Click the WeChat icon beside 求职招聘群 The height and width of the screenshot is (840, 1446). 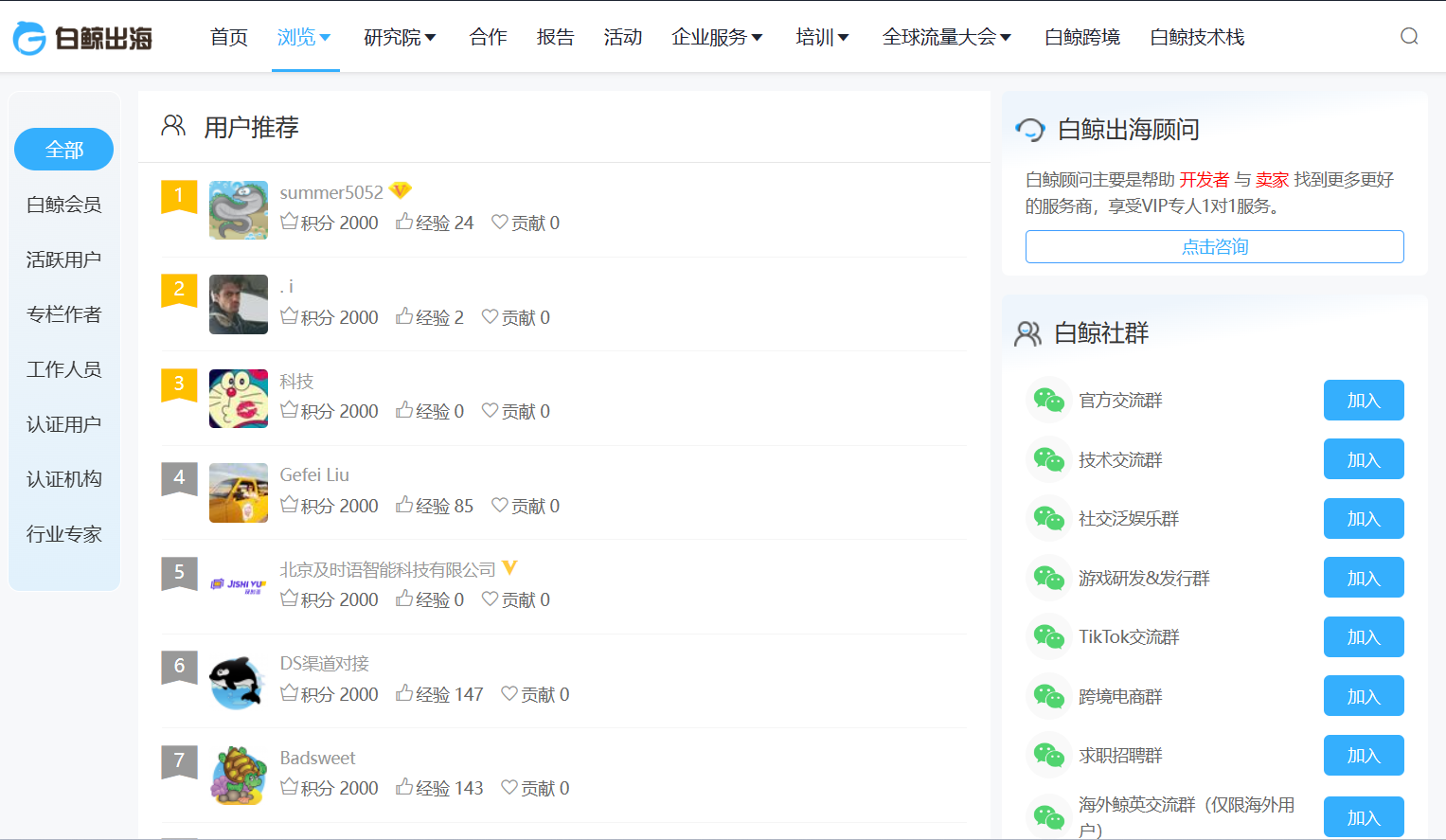pos(1048,755)
